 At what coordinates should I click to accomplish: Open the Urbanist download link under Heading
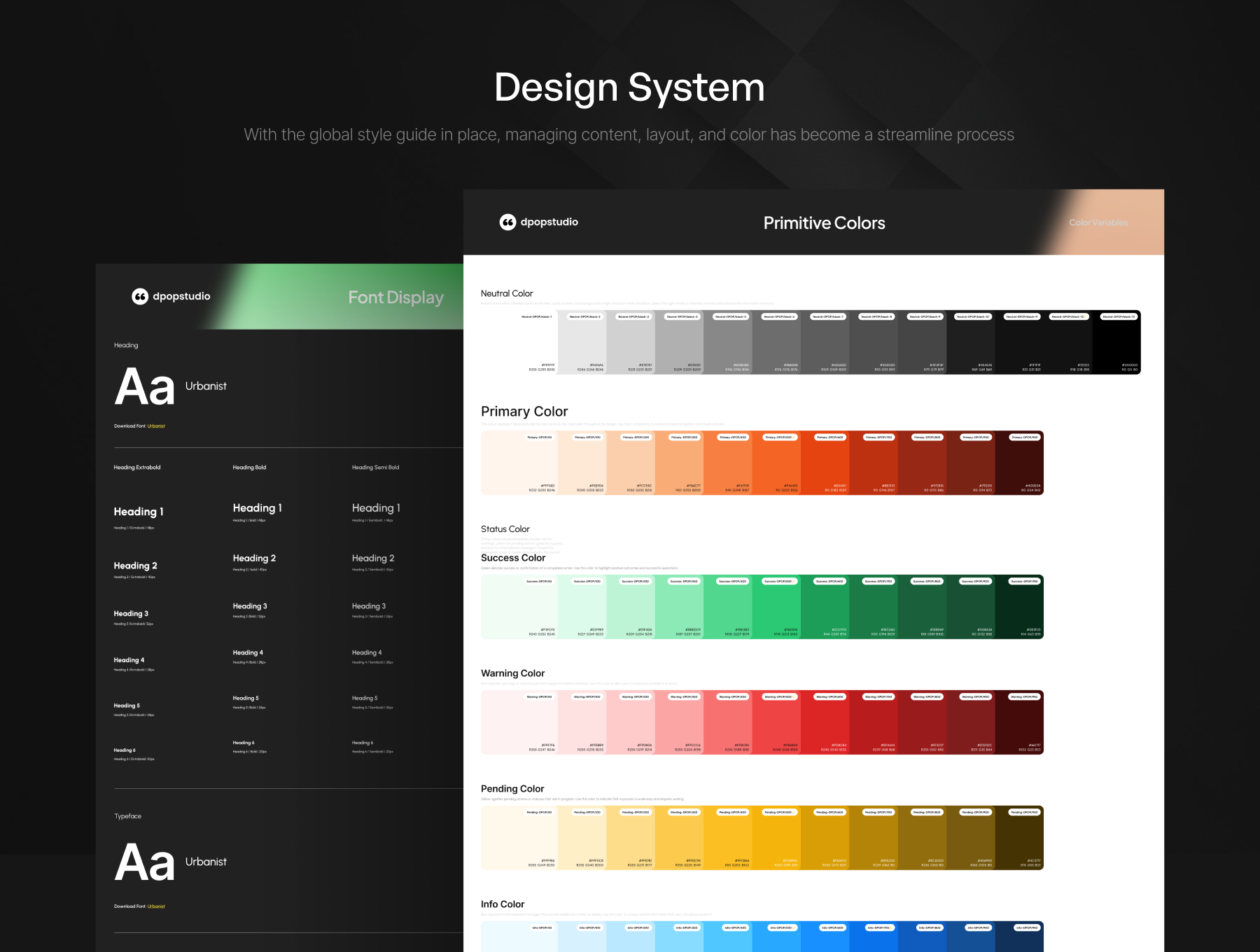pos(156,426)
